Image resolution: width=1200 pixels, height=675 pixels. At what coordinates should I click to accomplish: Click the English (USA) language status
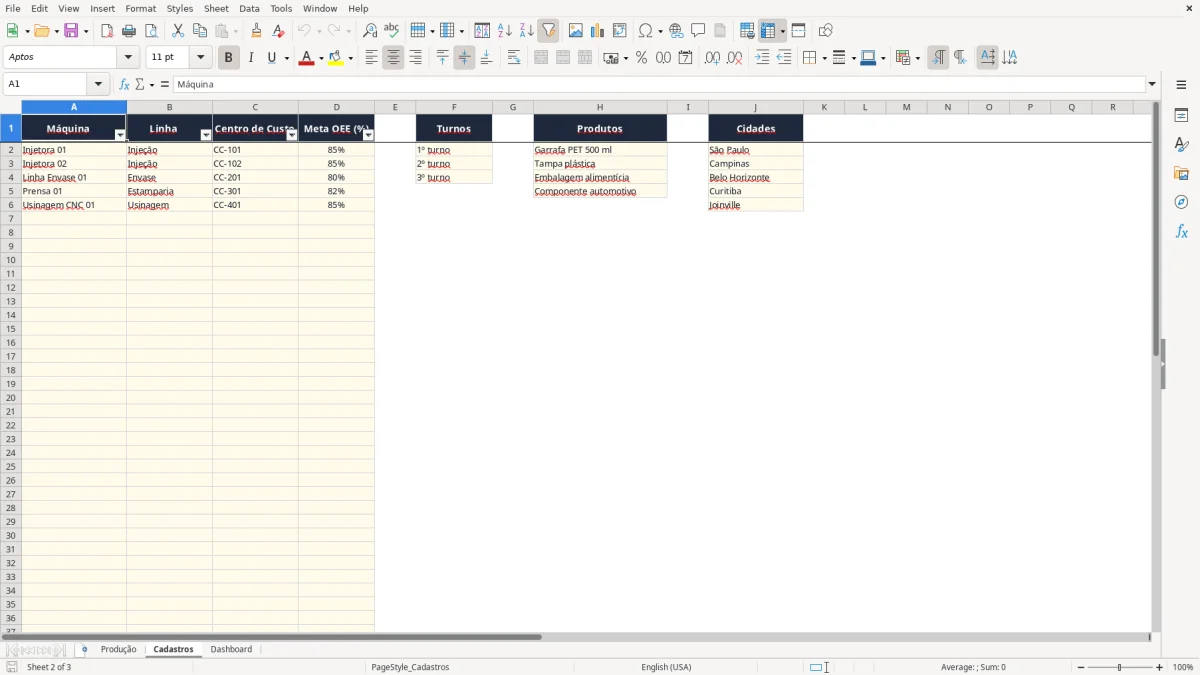click(666, 667)
